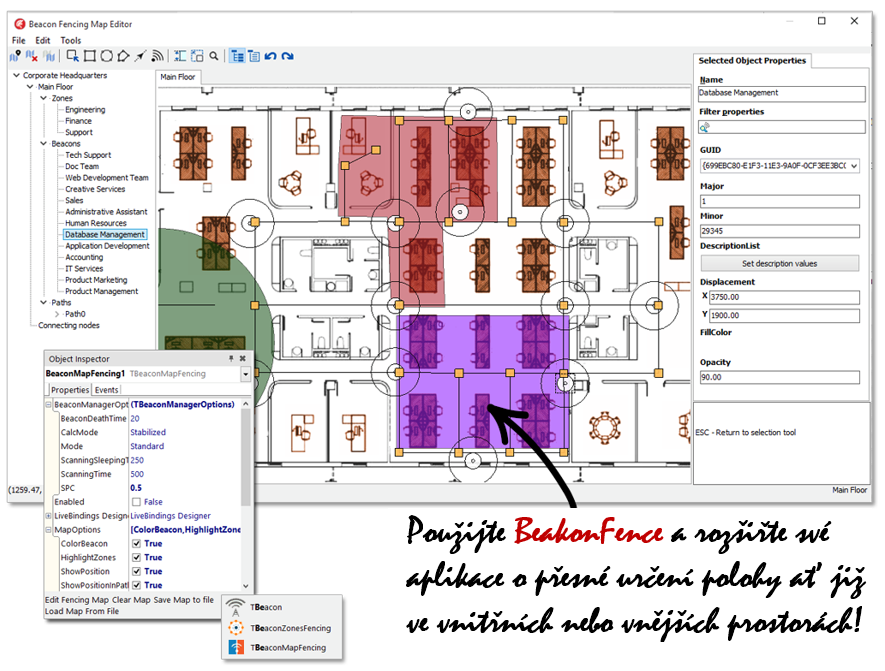Toggle the Enabled checkbox
The height and width of the screenshot is (671, 885).
[136, 502]
